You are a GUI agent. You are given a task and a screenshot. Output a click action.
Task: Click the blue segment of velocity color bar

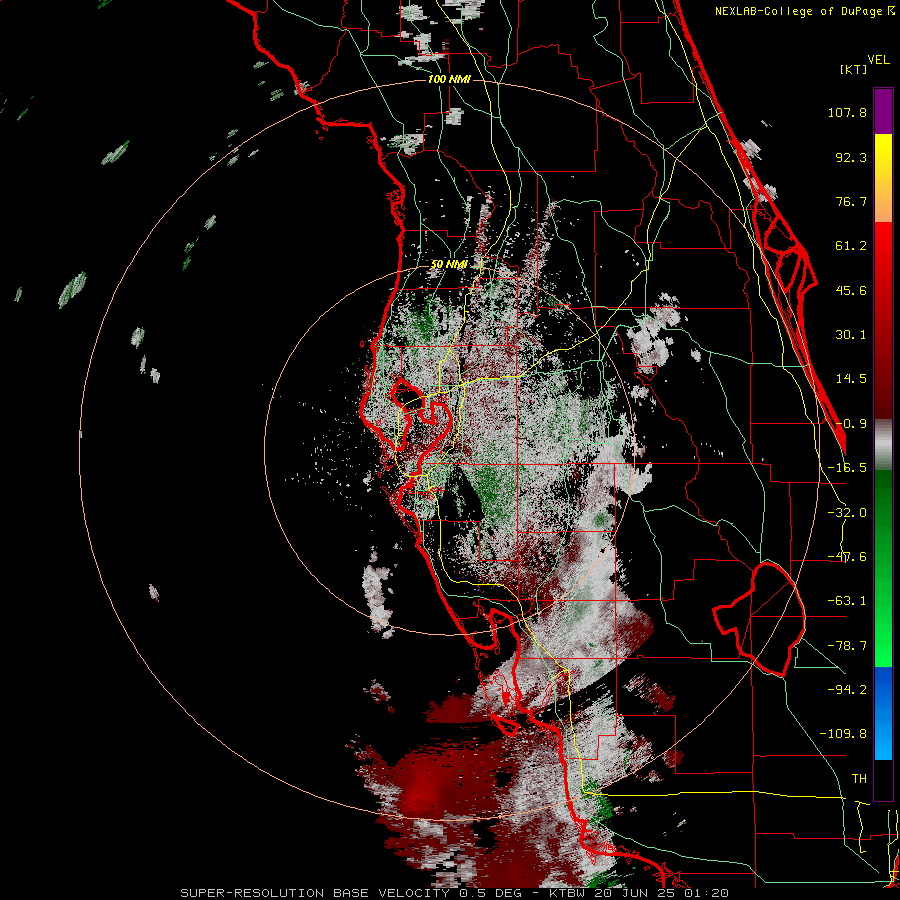pyautogui.click(x=883, y=713)
